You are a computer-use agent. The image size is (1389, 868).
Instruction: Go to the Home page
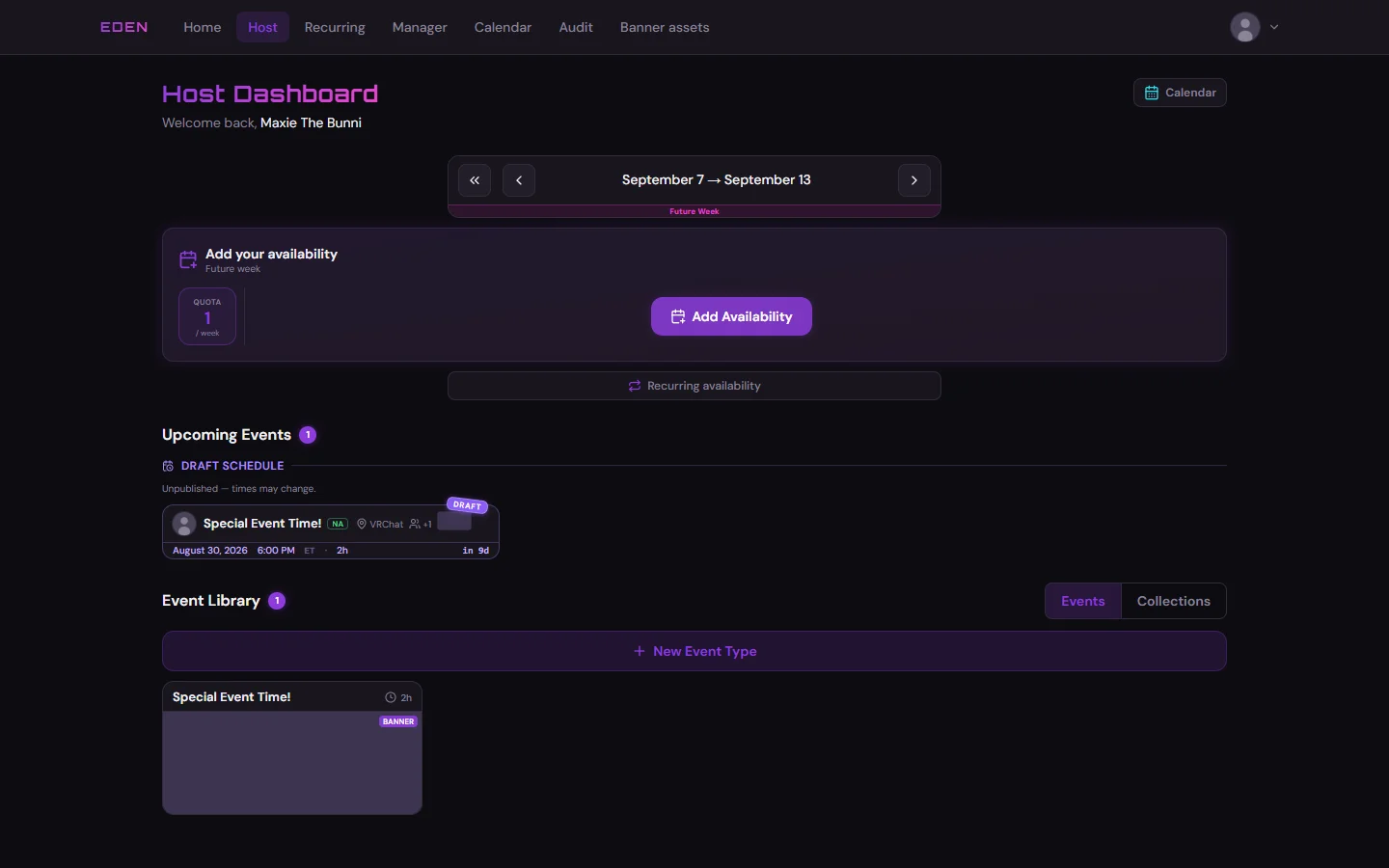[x=203, y=27]
